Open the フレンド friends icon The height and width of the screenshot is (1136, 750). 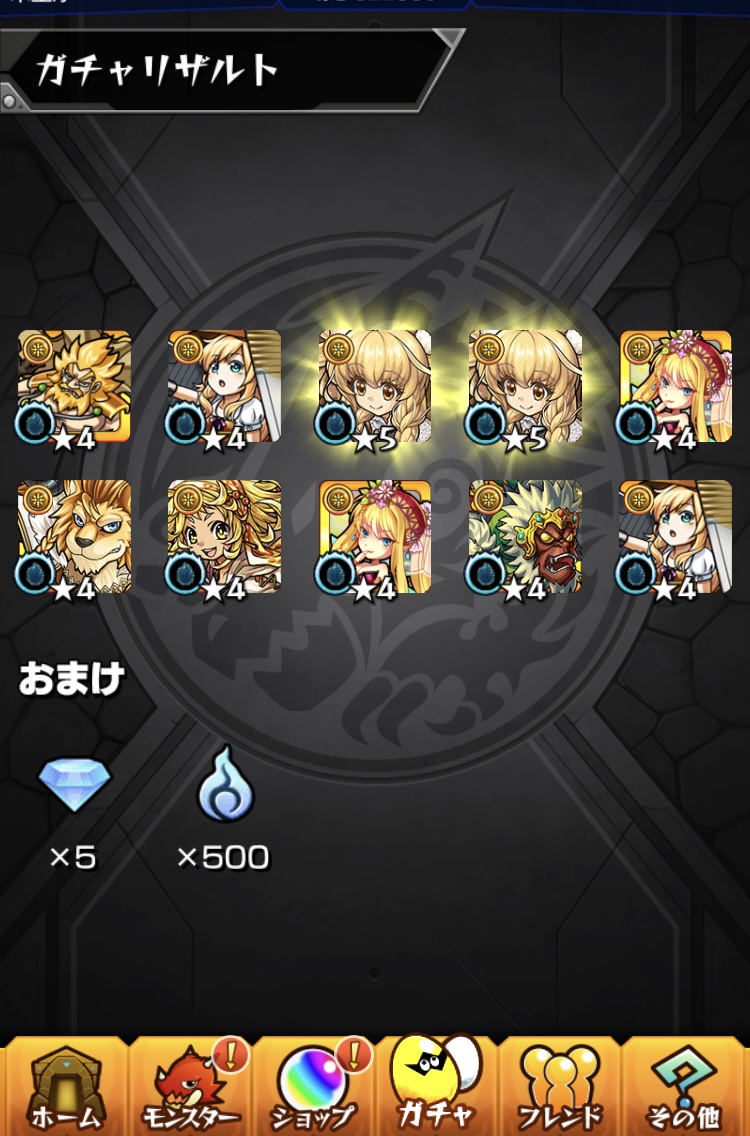tap(559, 1086)
